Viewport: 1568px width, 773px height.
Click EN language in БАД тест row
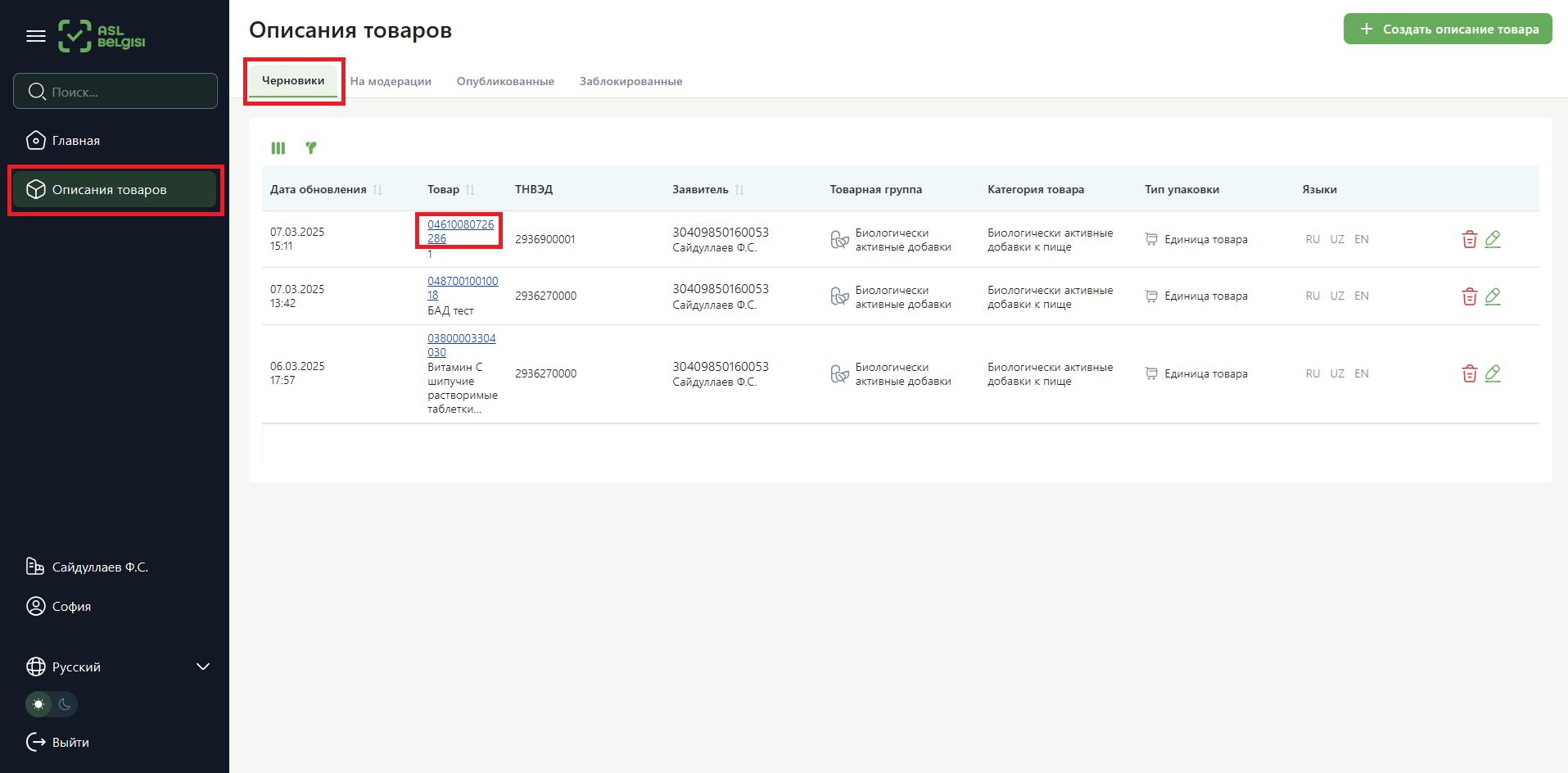click(x=1362, y=296)
